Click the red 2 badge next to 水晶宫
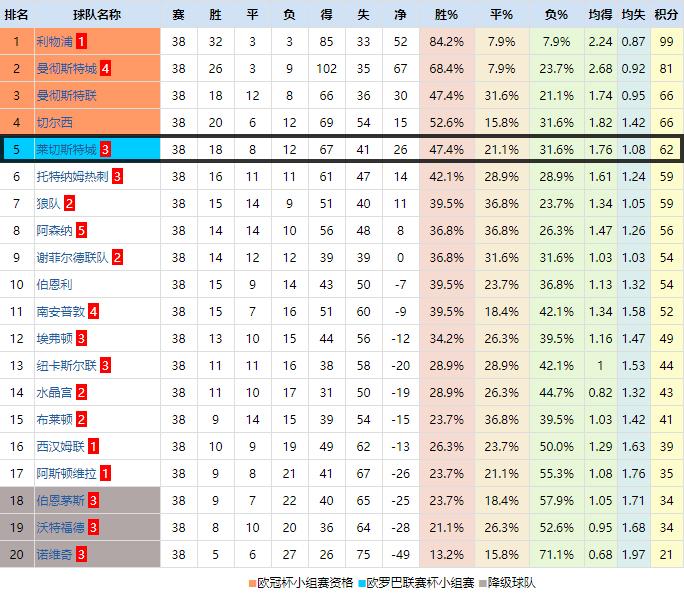This screenshot has width=684, height=593. point(81,392)
